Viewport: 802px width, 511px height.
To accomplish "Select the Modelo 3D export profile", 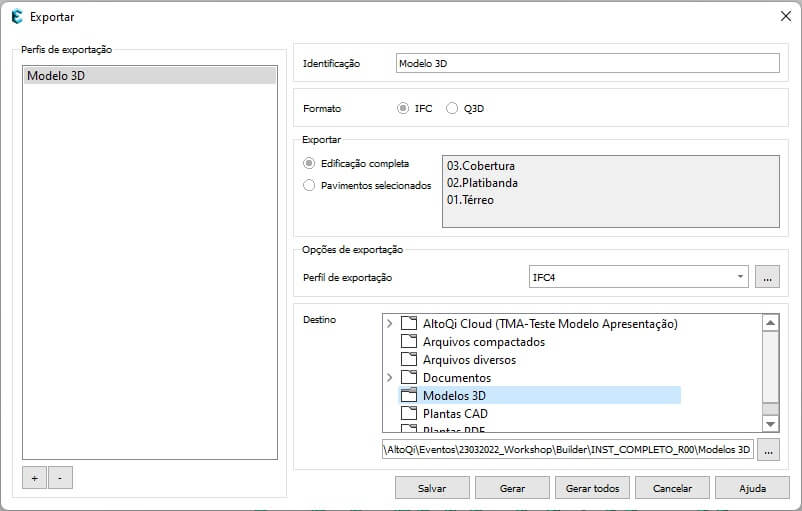I will pos(150,76).
